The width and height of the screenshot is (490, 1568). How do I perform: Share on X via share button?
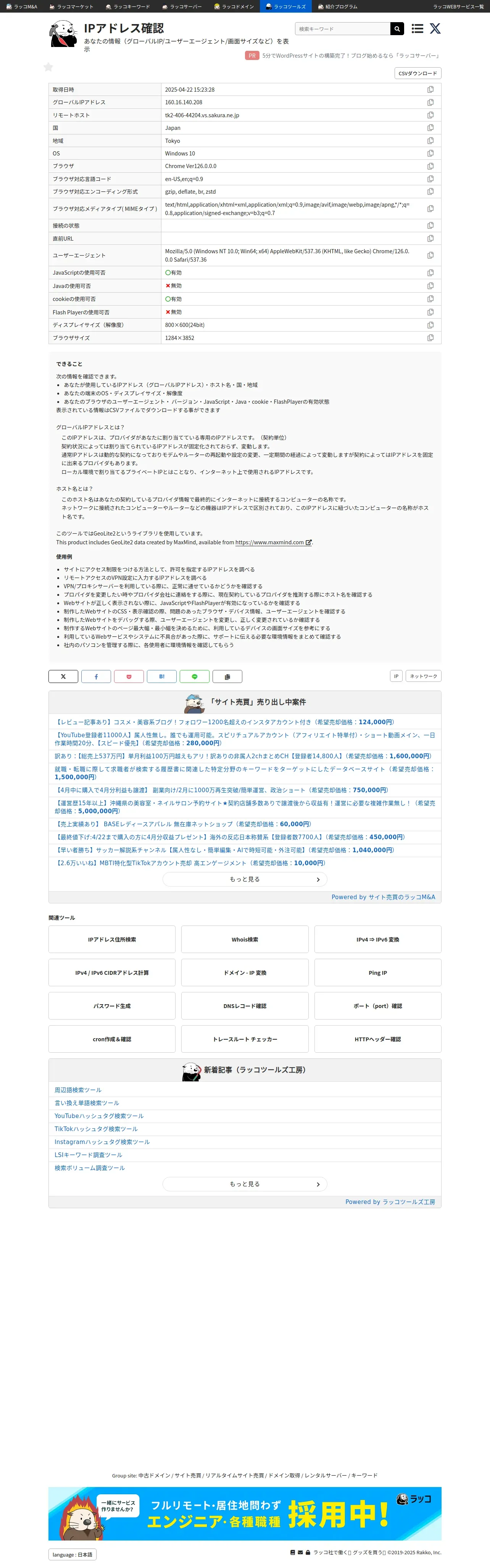tap(63, 676)
